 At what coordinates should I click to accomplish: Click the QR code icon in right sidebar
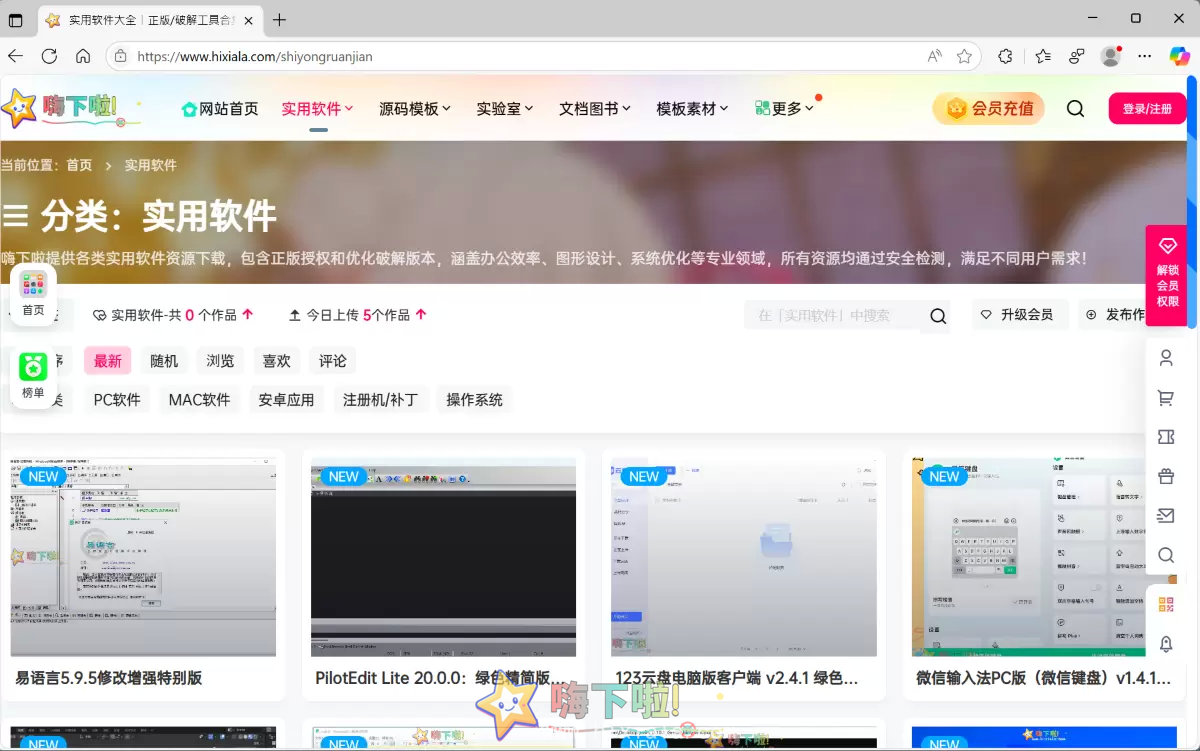click(x=1166, y=604)
